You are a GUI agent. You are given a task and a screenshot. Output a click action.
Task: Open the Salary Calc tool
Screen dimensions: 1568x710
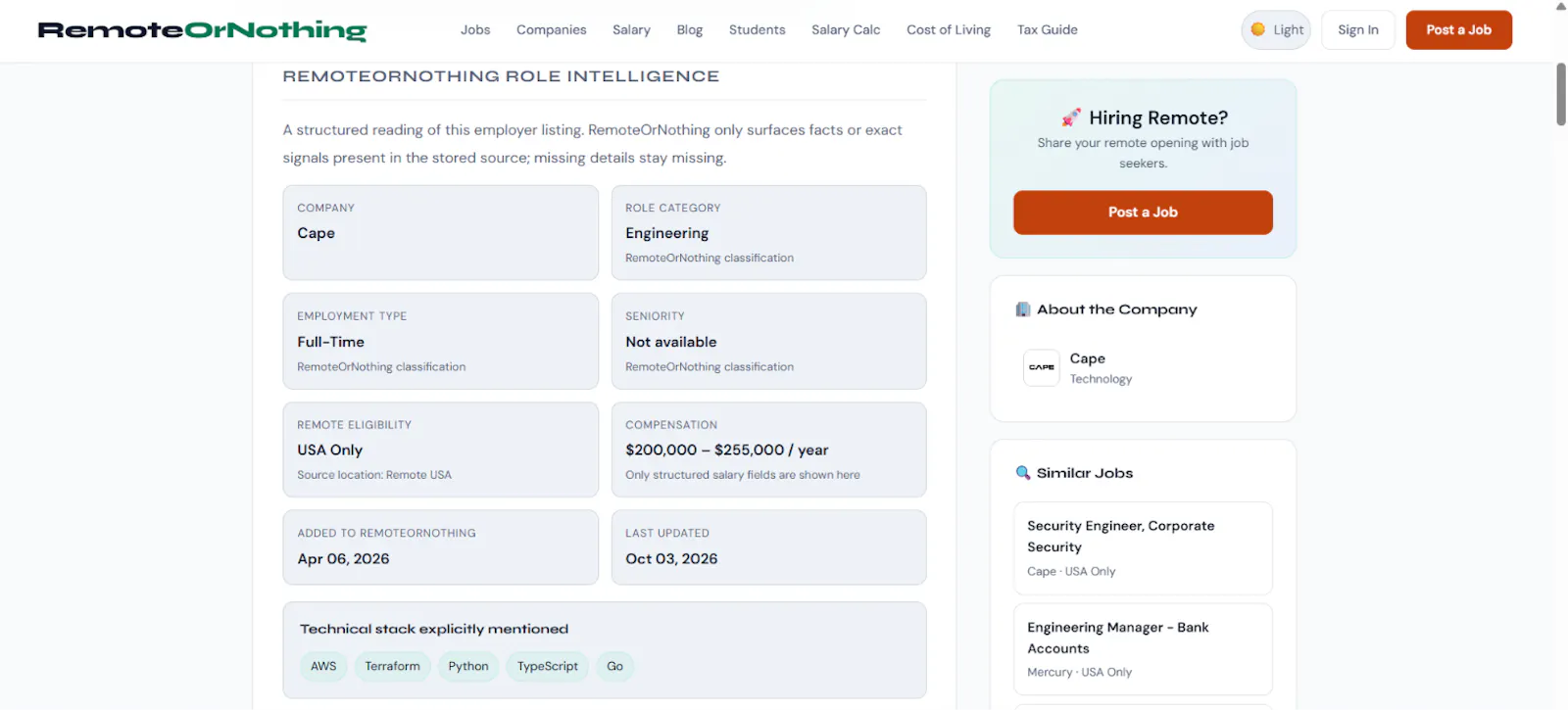[x=846, y=30]
